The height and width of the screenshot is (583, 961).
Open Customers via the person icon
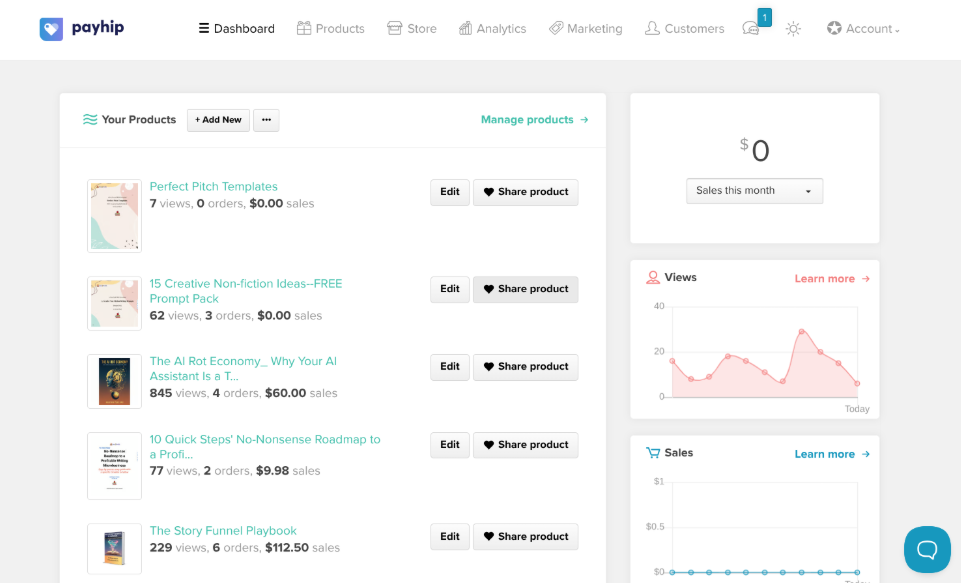653,28
